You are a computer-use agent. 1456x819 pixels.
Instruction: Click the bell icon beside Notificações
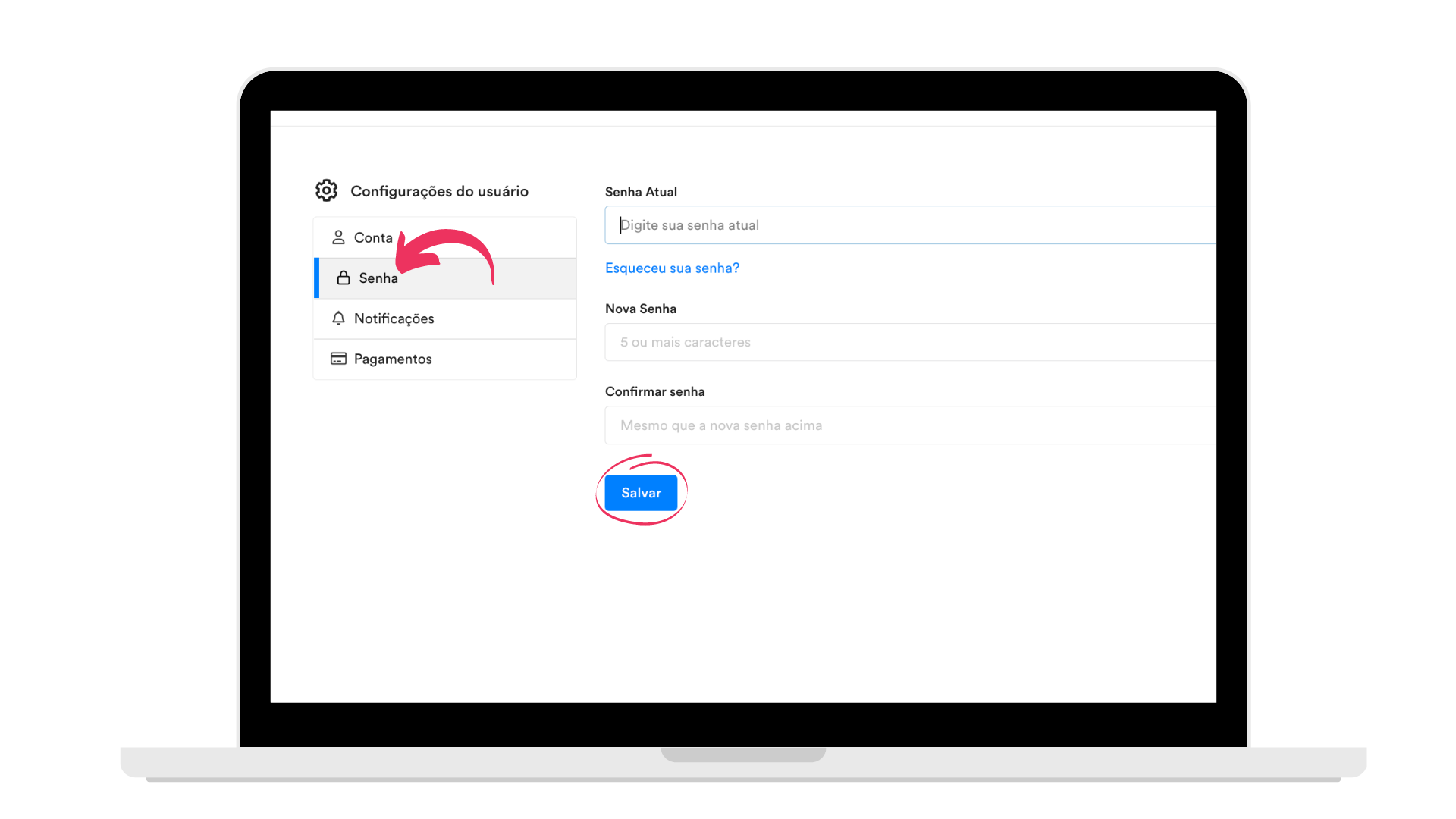[x=338, y=318]
